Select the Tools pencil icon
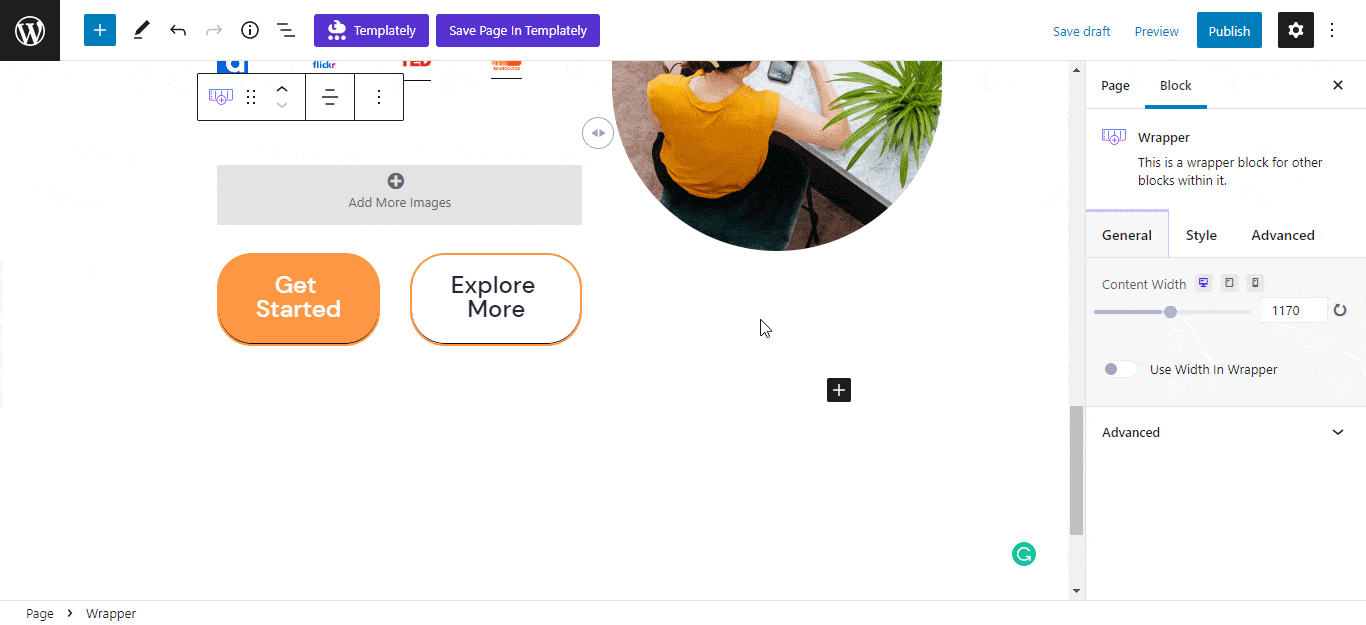 141,30
